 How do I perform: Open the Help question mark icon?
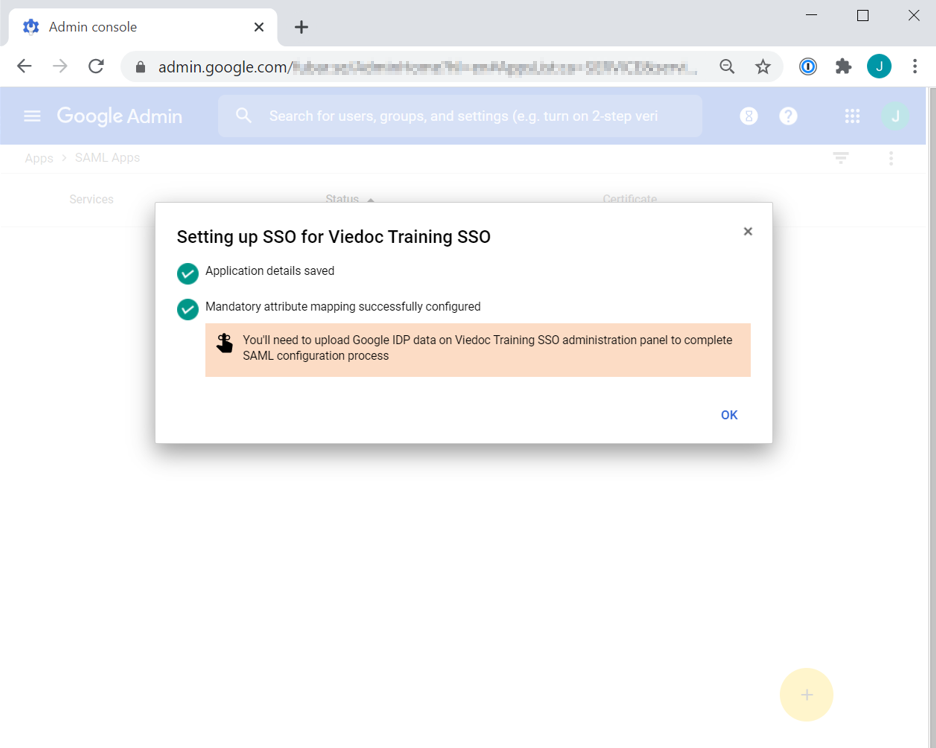pos(788,116)
